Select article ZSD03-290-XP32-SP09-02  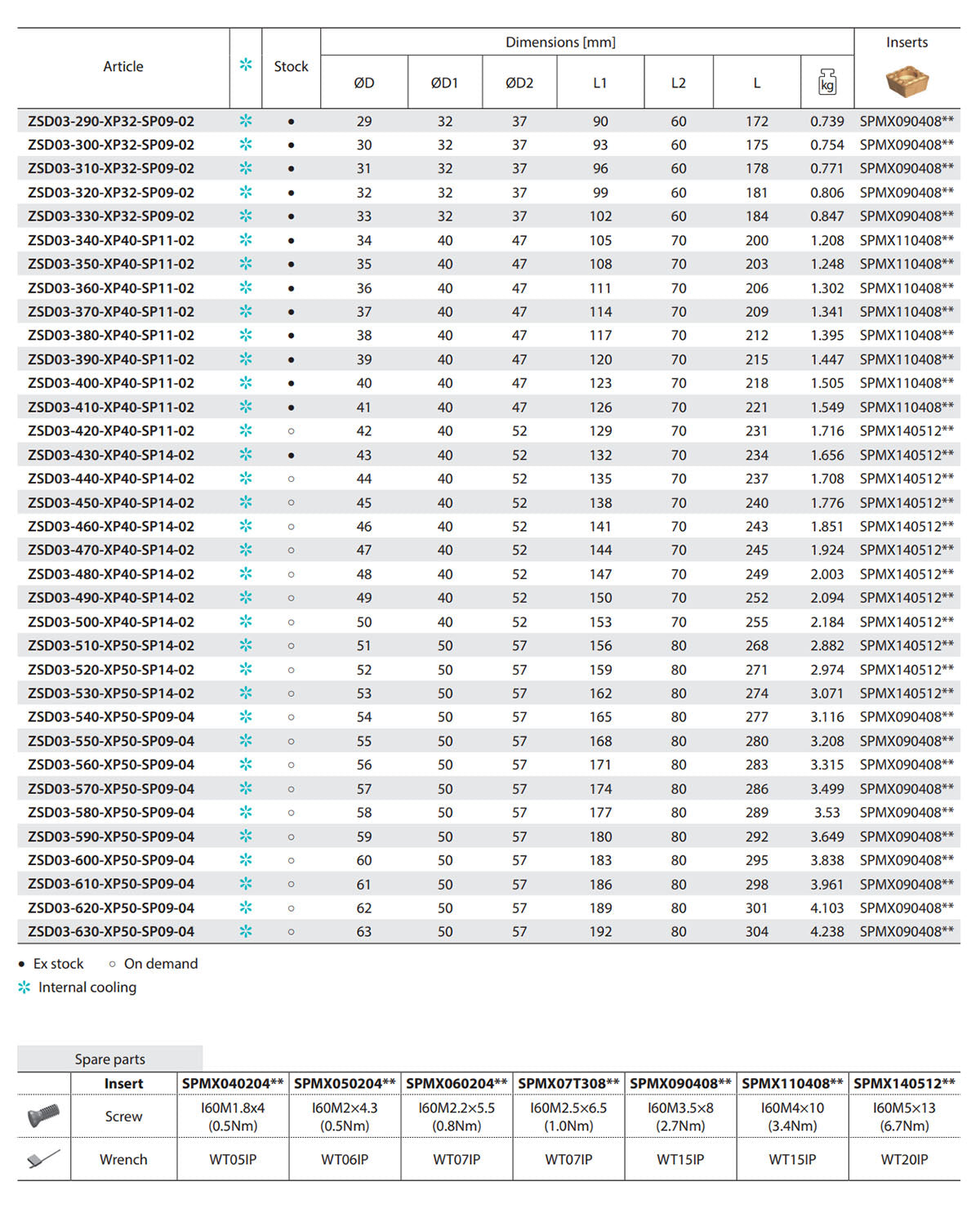pos(111,121)
